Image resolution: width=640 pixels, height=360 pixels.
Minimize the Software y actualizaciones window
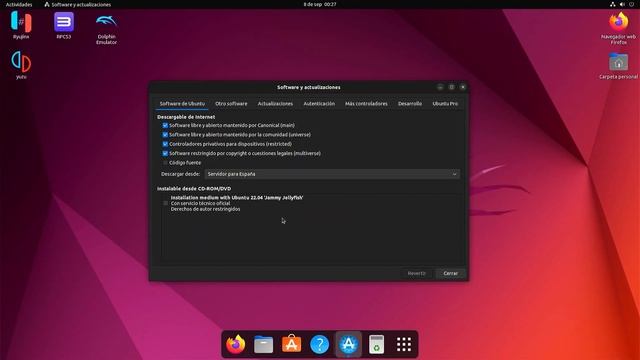pyautogui.click(x=440, y=87)
